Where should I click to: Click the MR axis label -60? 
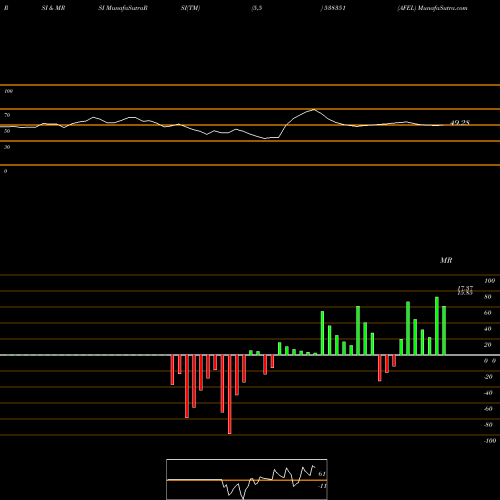pyautogui.click(x=488, y=409)
